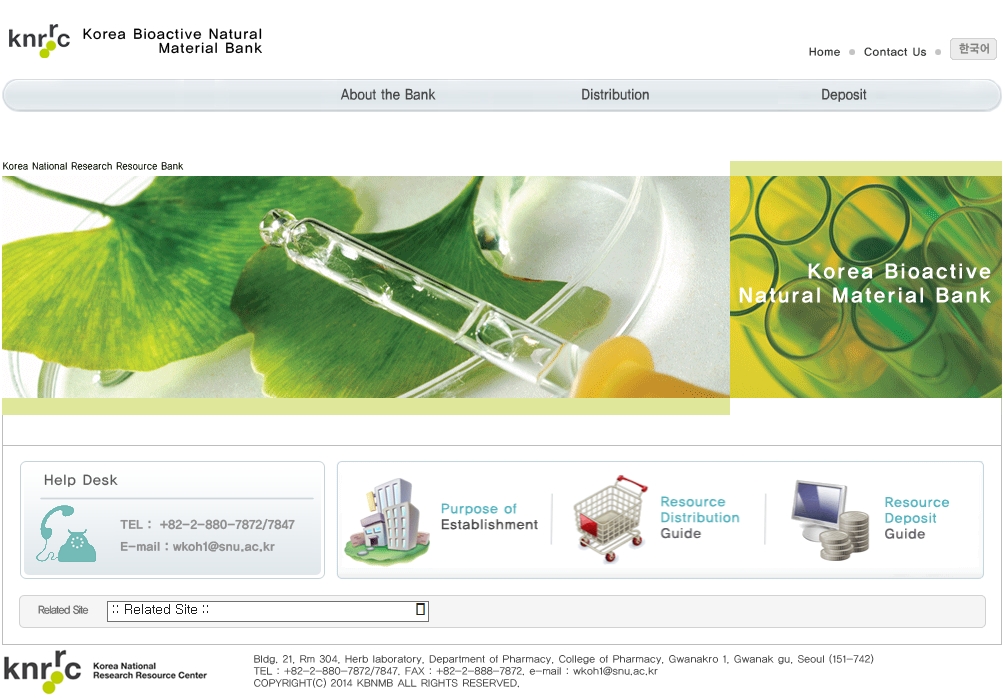Click Korea National Research Resource Center footer text
1005x698 pixels.
(x=149, y=670)
